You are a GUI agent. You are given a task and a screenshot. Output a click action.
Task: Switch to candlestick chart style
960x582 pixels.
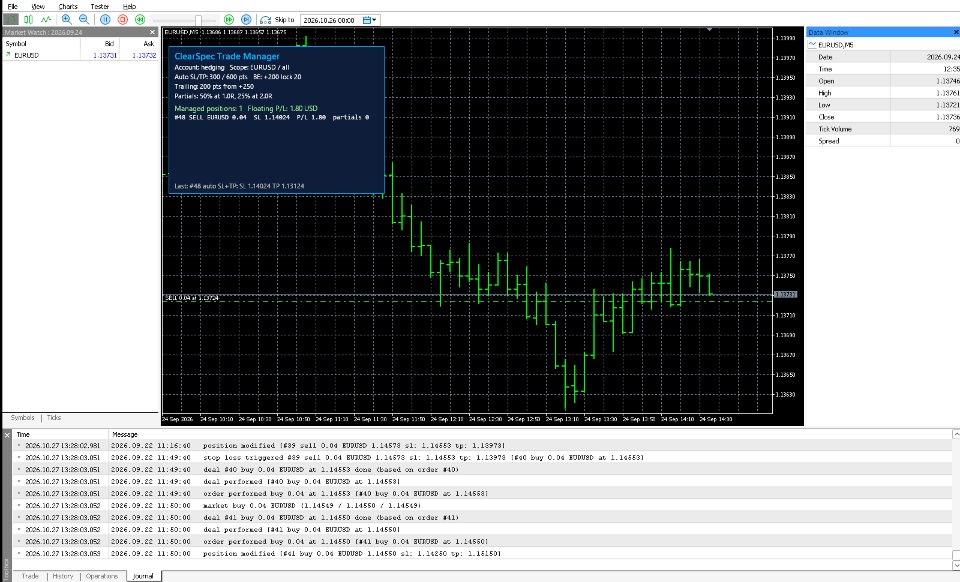tap(28, 20)
